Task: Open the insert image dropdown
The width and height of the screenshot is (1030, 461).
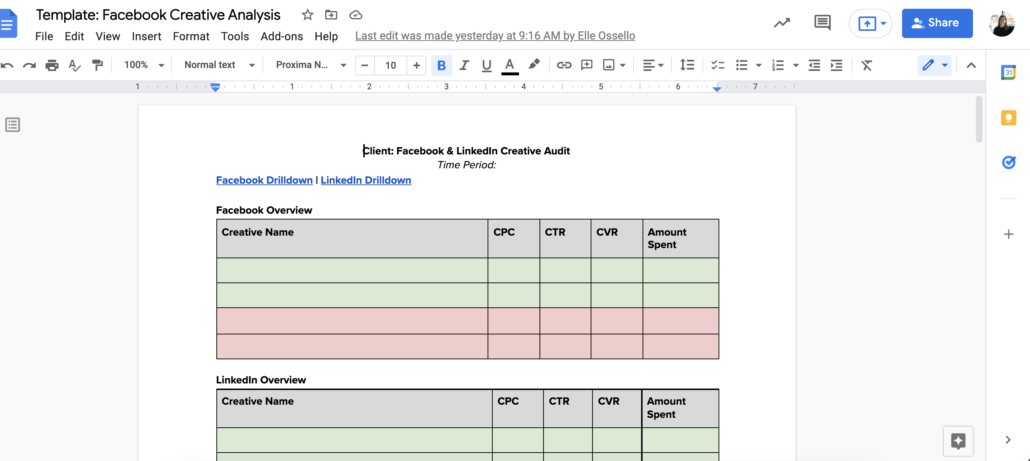Action: click(x=614, y=65)
